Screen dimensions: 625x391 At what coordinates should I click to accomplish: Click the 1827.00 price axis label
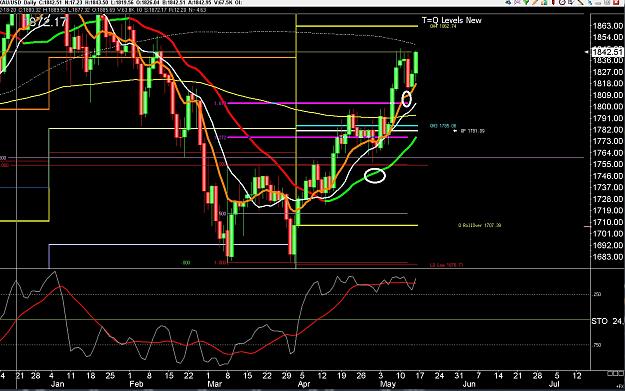click(607, 72)
